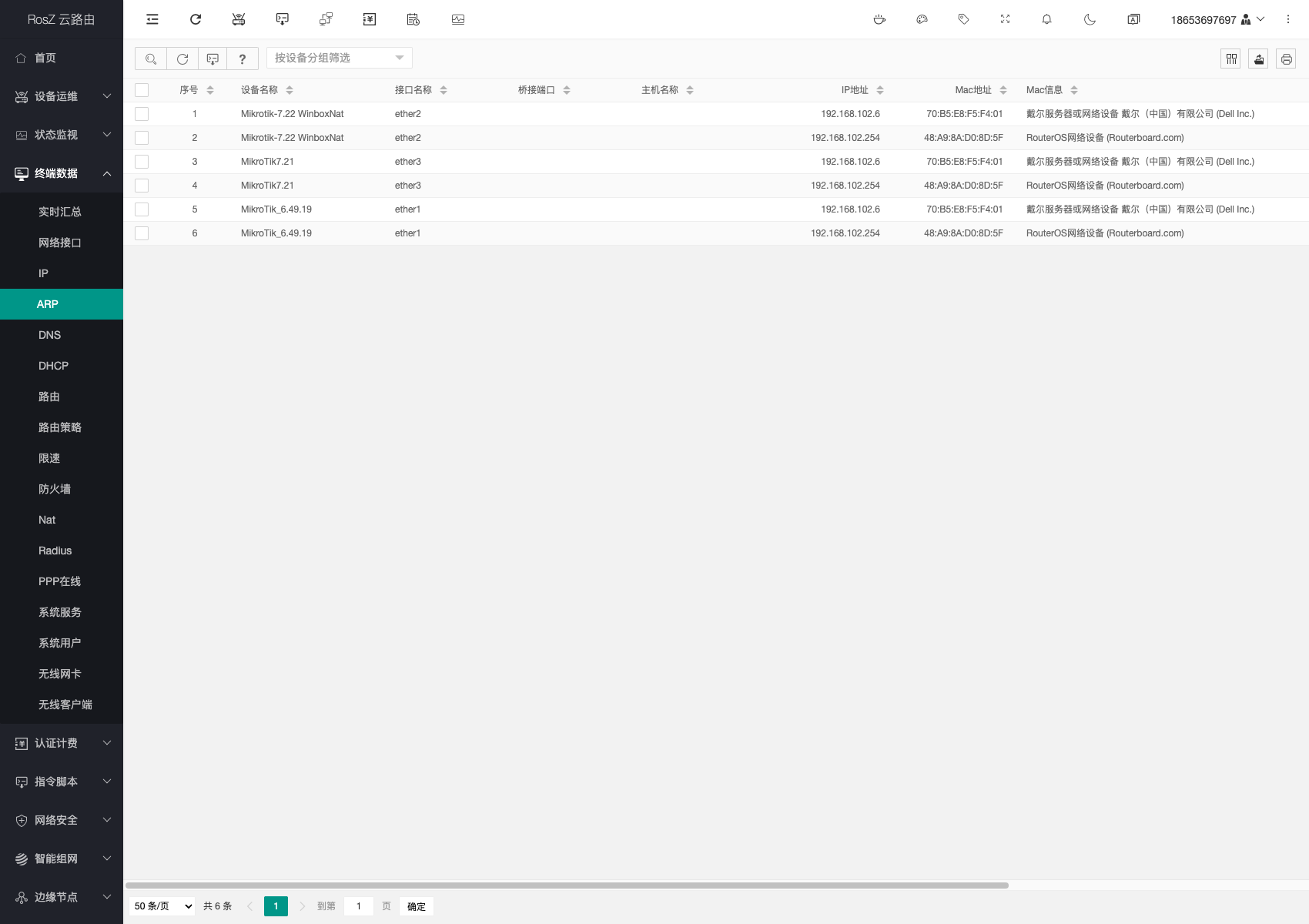Screen dimensions: 1309x924
Task: Tick the checkbox for row 4
Action: click(x=142, y=186)
